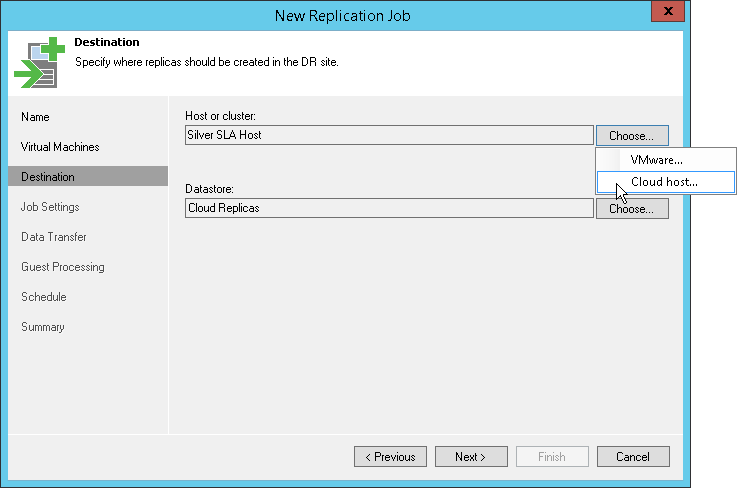Click the Host or cluster text field
737x488 pixels.
pos(389,135)
